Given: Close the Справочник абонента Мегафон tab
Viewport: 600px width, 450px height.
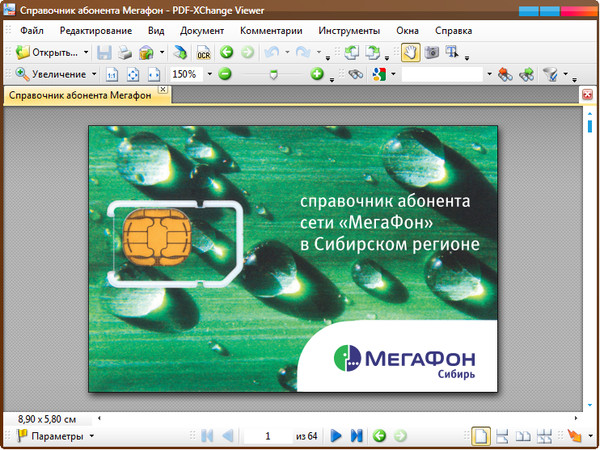Looking at the screenshot, I should [x=163, y=89].
